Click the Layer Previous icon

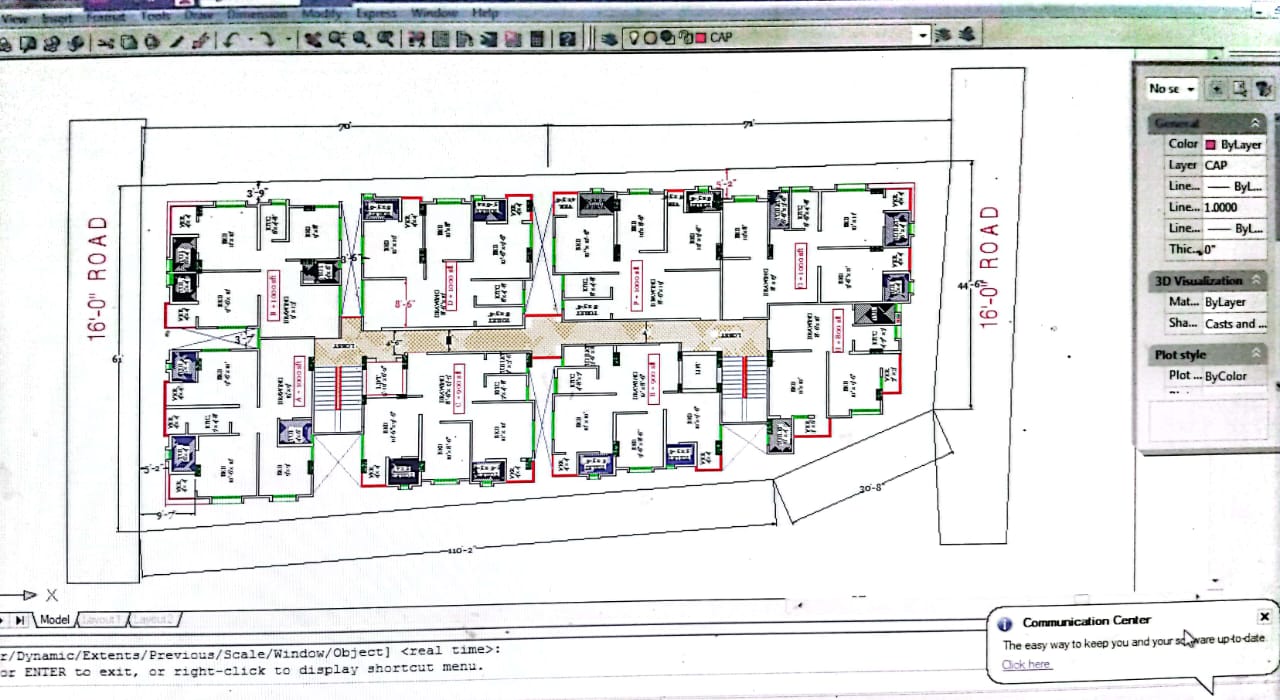click(x=942, y=35)
